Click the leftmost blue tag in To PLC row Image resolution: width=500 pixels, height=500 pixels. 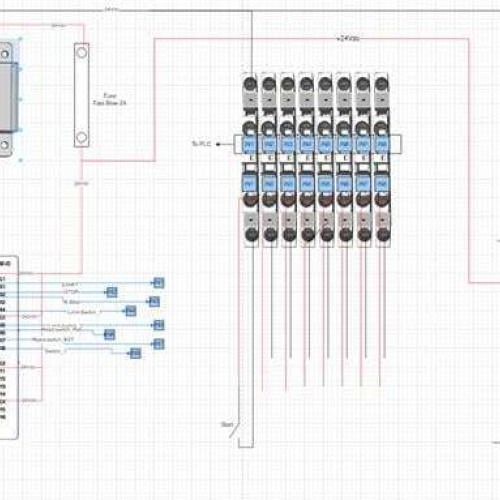[249, 144]
